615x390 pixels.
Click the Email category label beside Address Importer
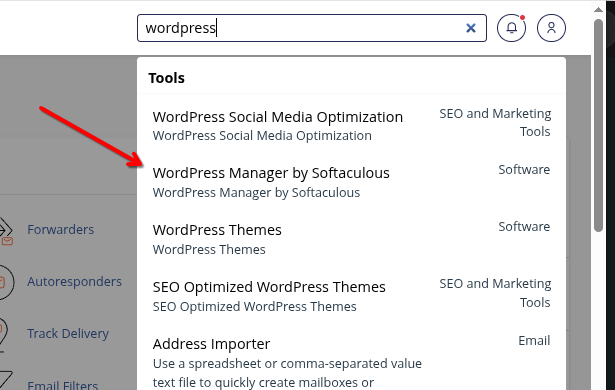tap(534, 340)
